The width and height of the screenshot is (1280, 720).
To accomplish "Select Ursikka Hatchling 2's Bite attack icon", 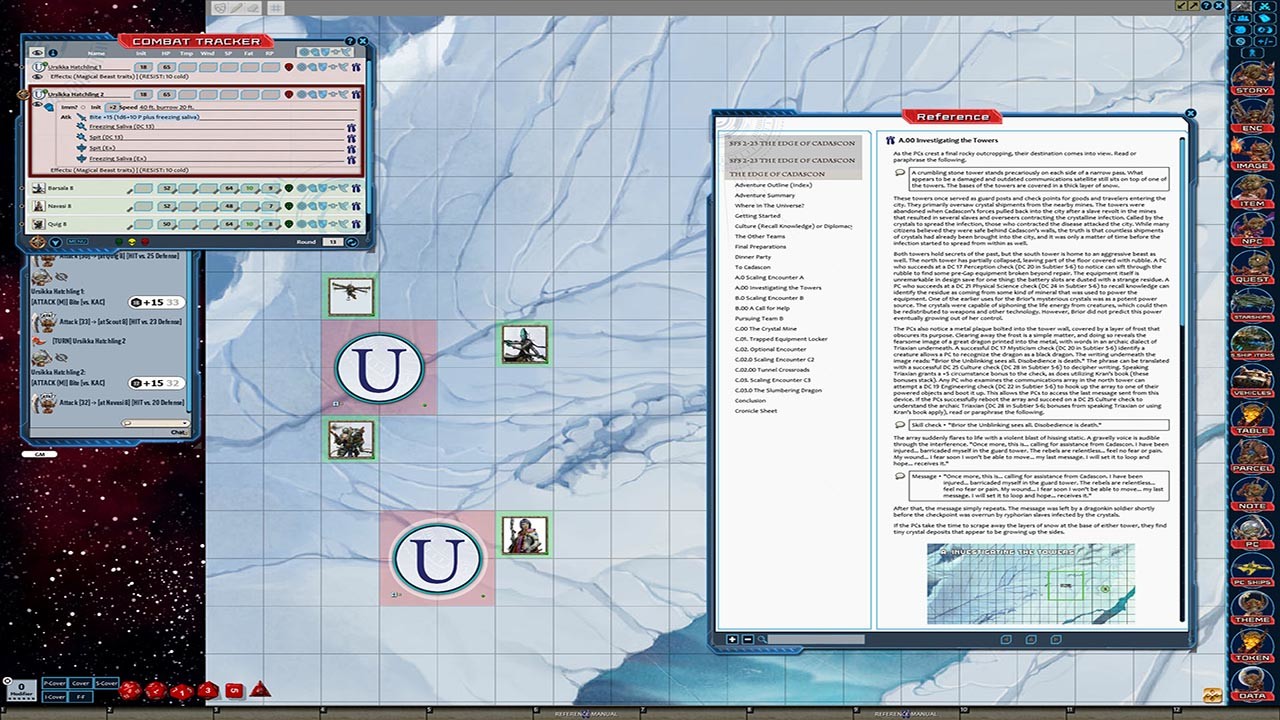I will (x=81, y=117).
